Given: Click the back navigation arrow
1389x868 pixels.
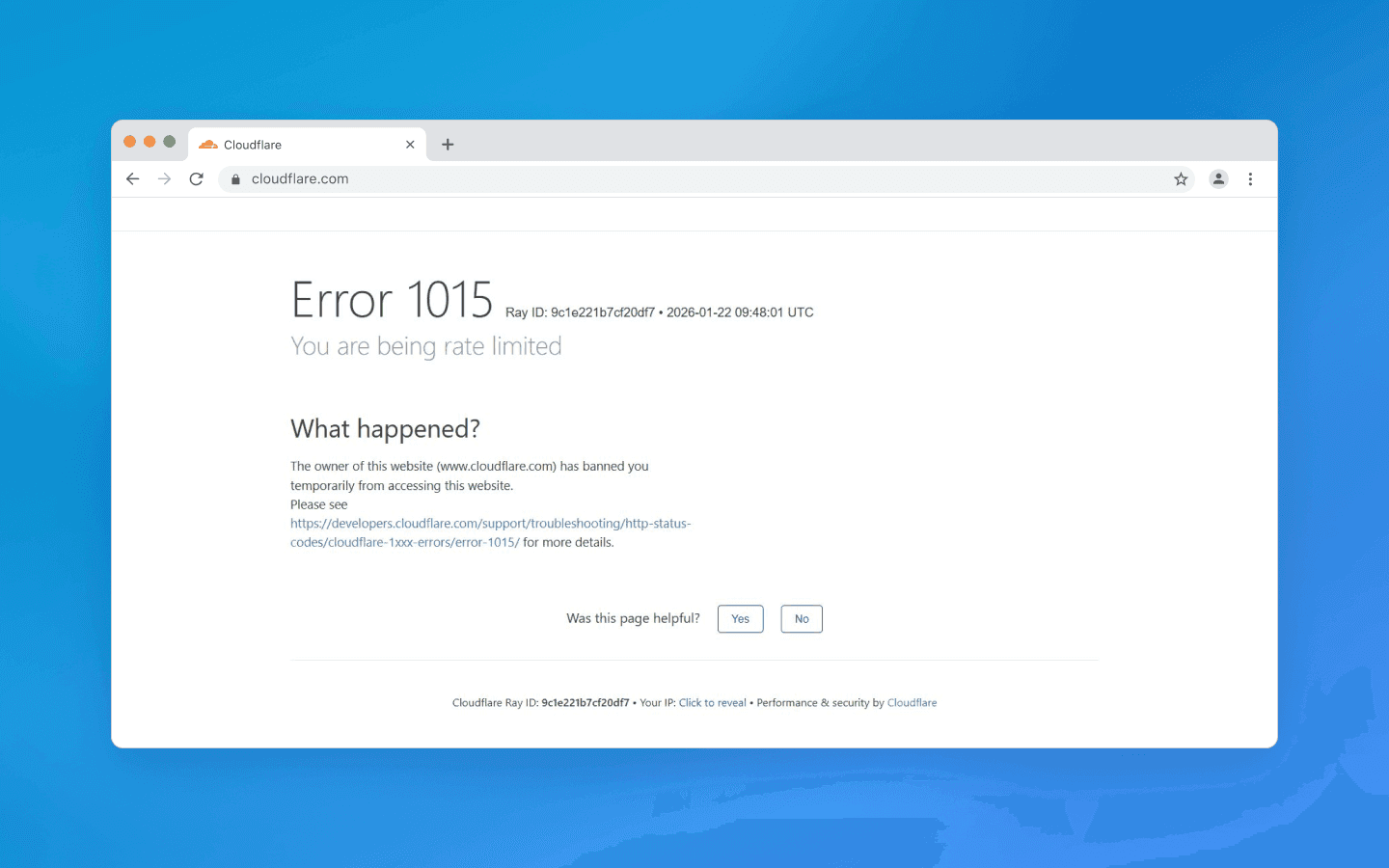Looking at the screenshot, I should [x=132, y=178].
